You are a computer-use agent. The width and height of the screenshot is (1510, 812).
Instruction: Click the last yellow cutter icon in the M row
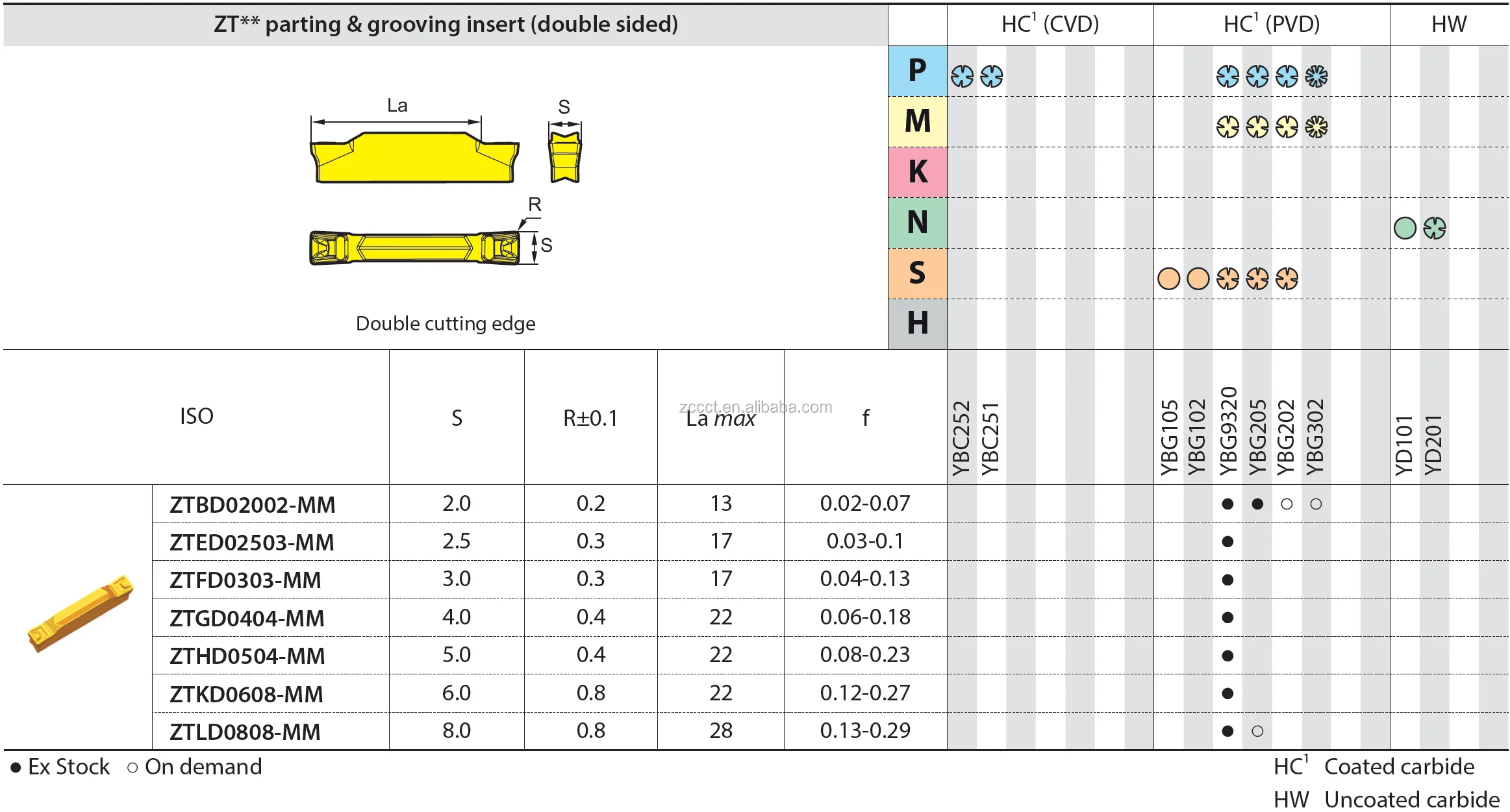[1316, 127]
